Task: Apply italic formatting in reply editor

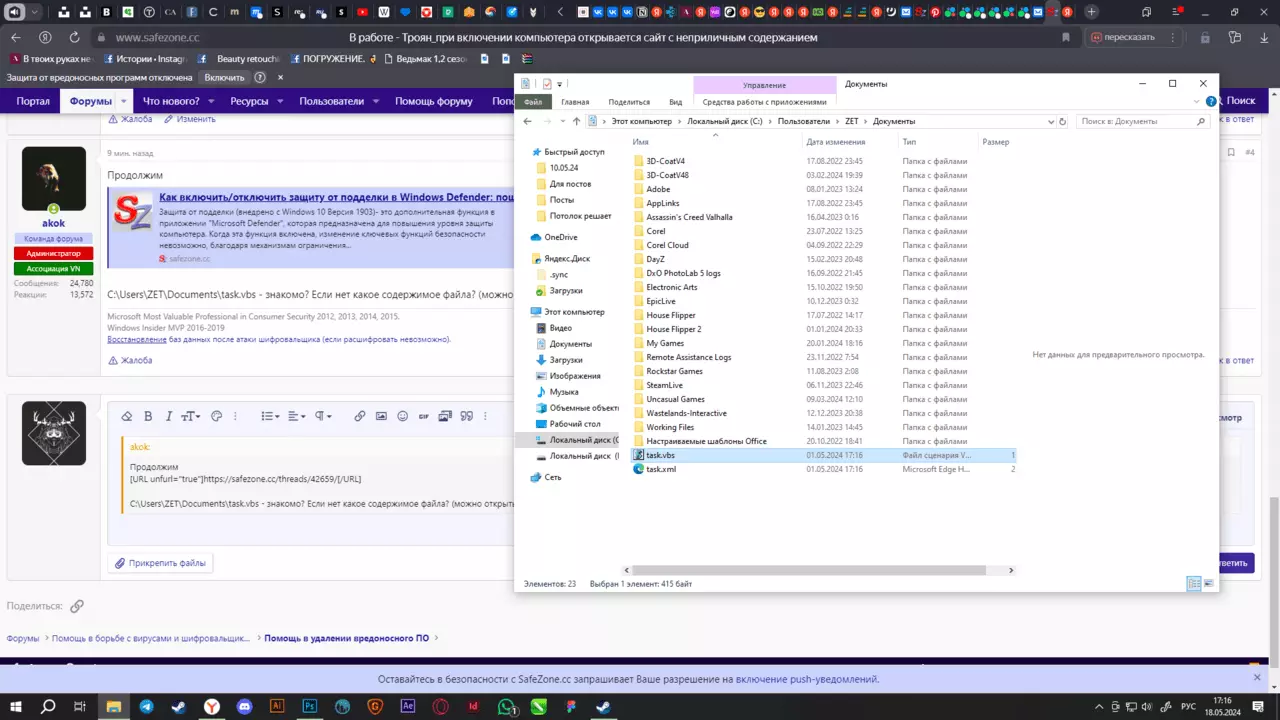Action: coord(169,416)
